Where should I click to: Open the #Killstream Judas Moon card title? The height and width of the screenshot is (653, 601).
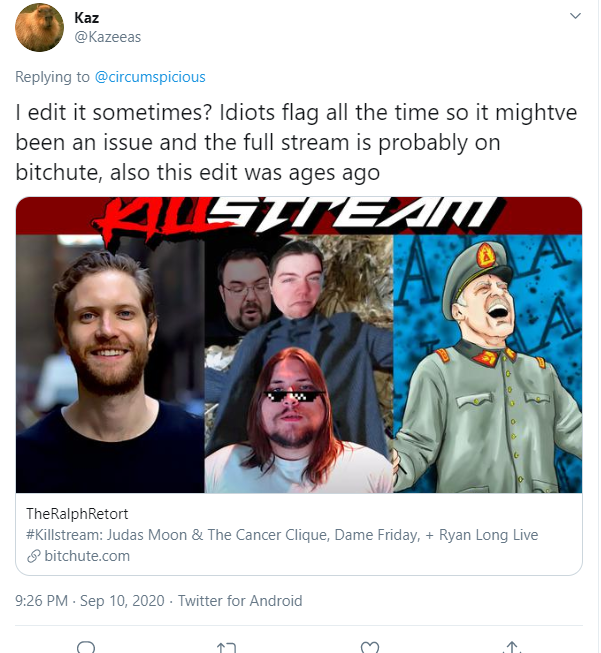[x=282, y=535]
